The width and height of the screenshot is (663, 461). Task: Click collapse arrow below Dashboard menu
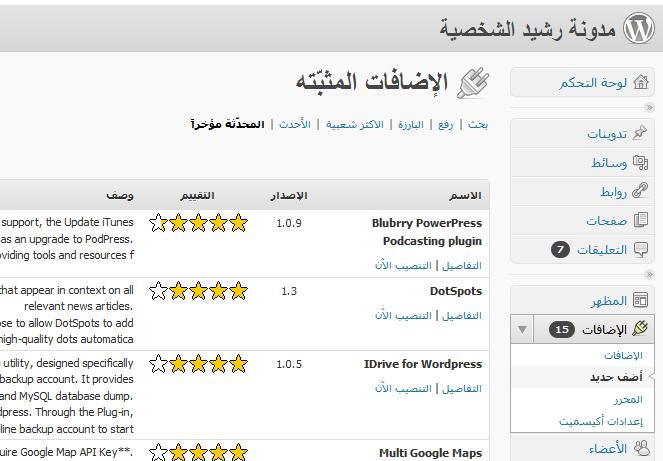pos(648,107)
